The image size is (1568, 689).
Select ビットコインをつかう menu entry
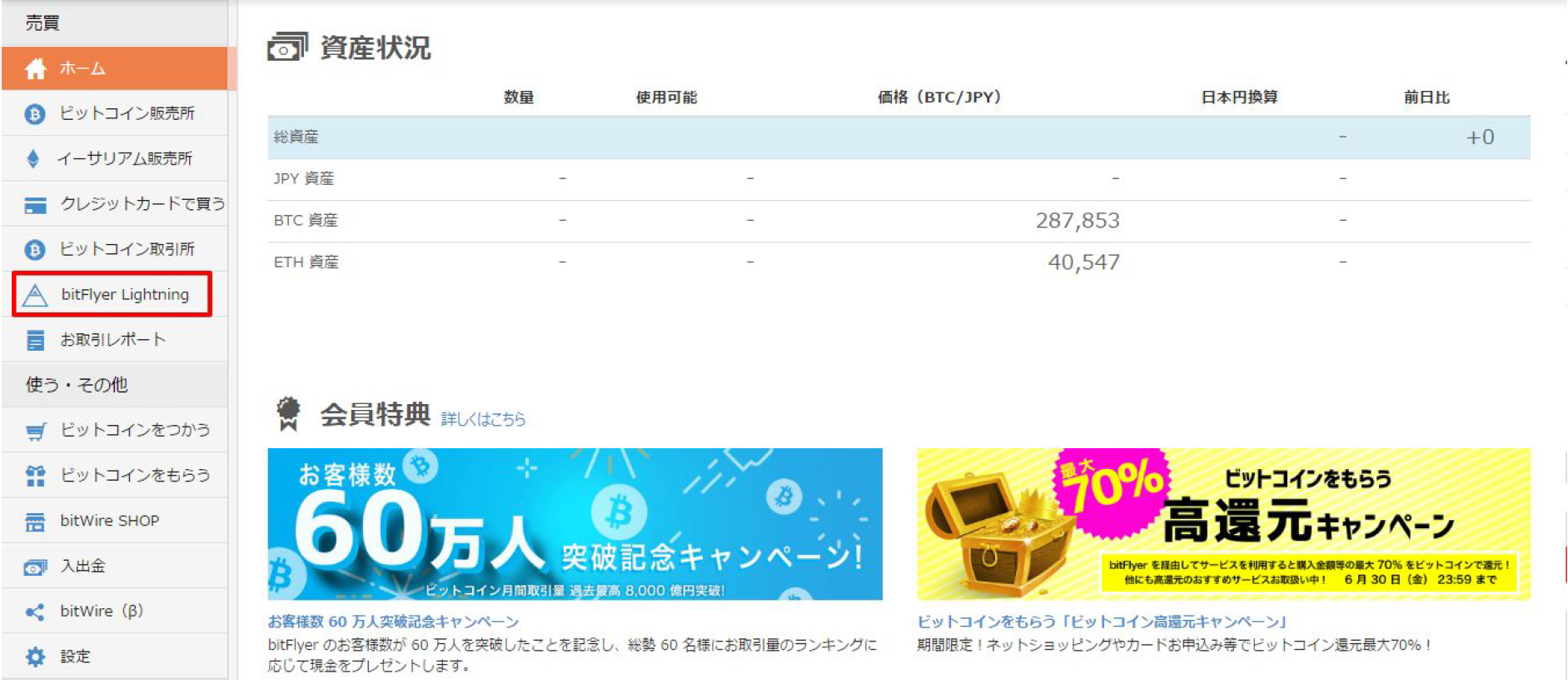coord(115,430)
